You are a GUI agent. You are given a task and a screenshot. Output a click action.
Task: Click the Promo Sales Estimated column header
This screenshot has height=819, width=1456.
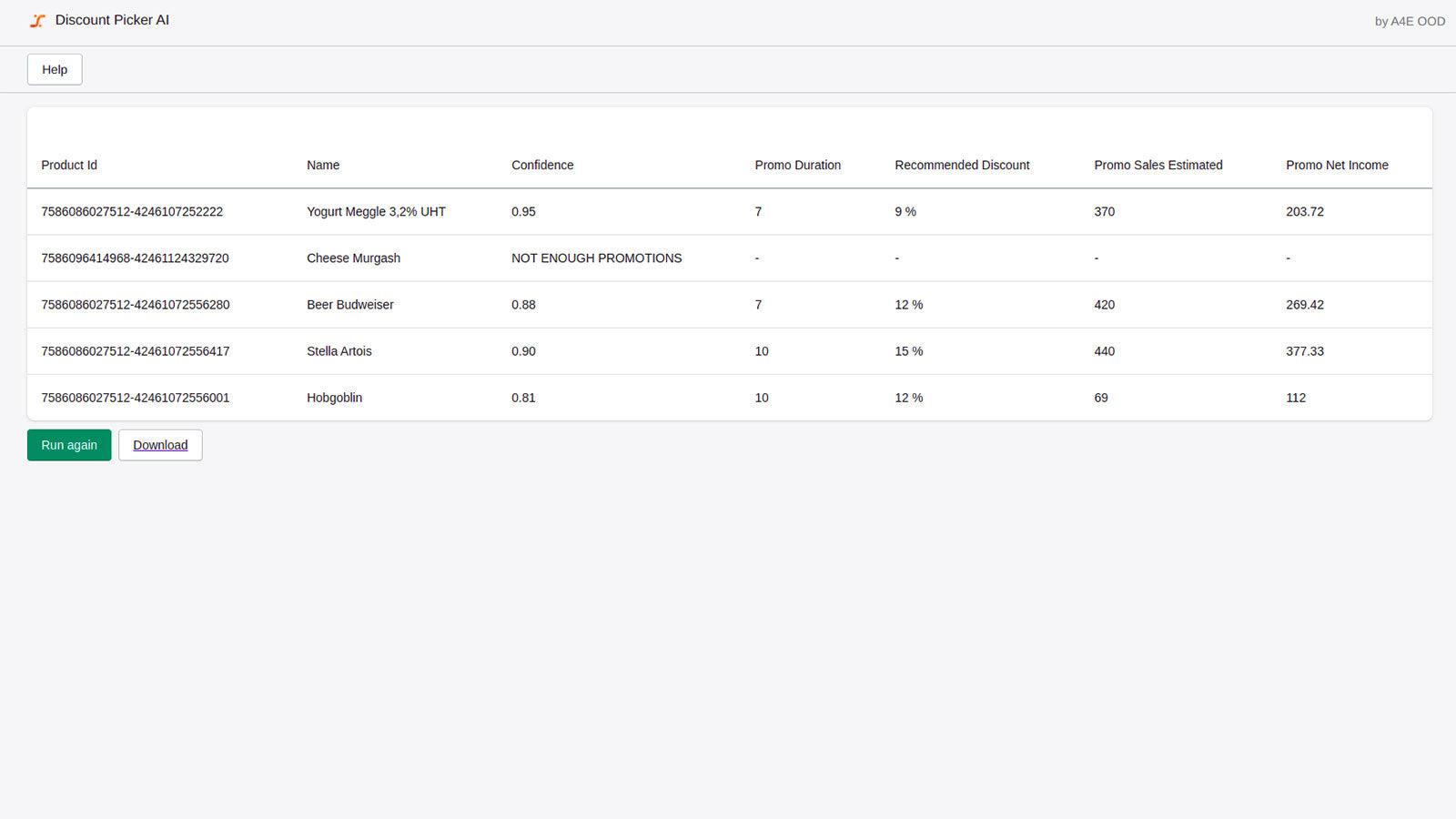(1158, 165)
